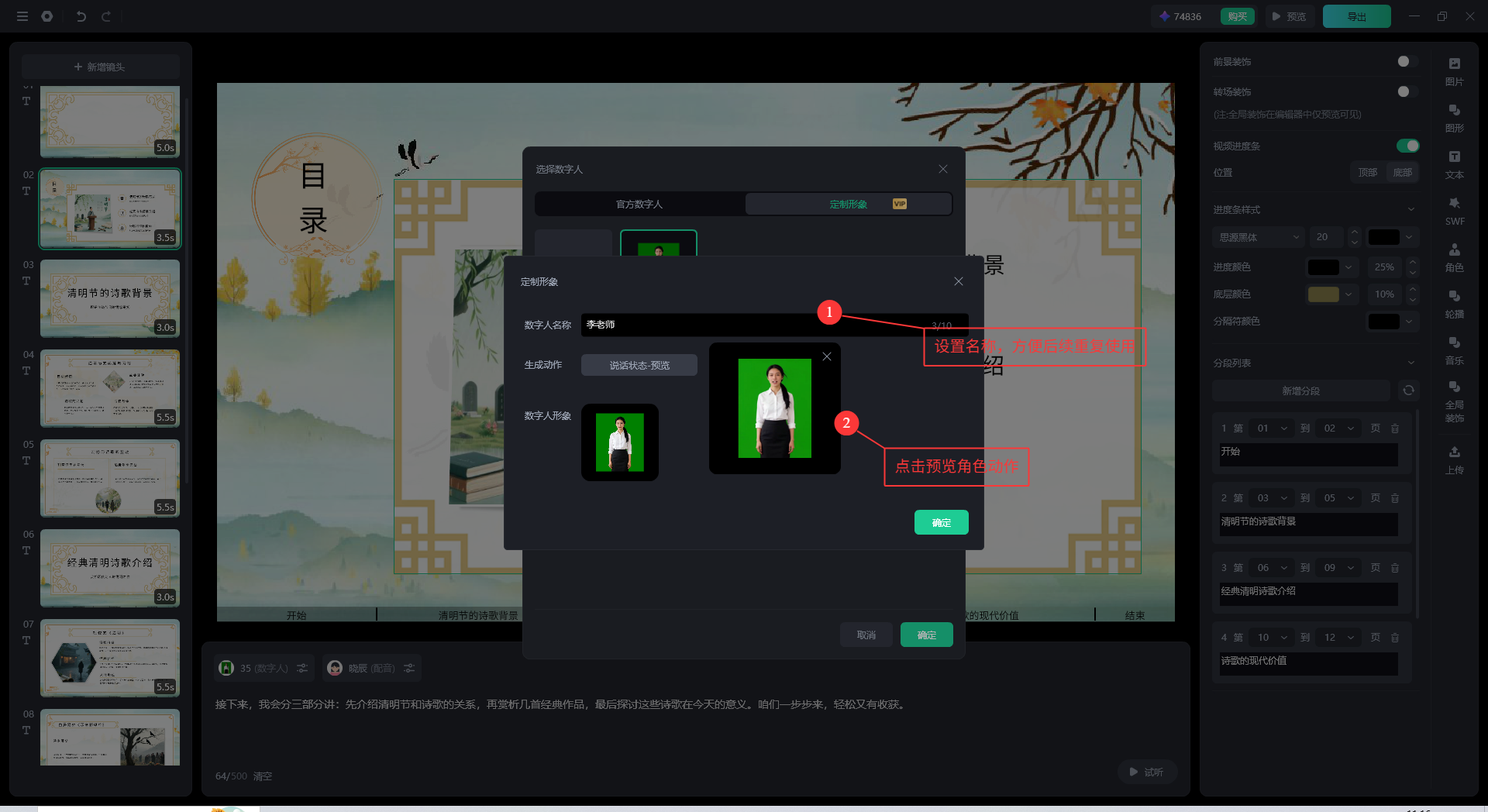
Task: Click the 底层颜色 color swatch
Action: pos(1323,294)
